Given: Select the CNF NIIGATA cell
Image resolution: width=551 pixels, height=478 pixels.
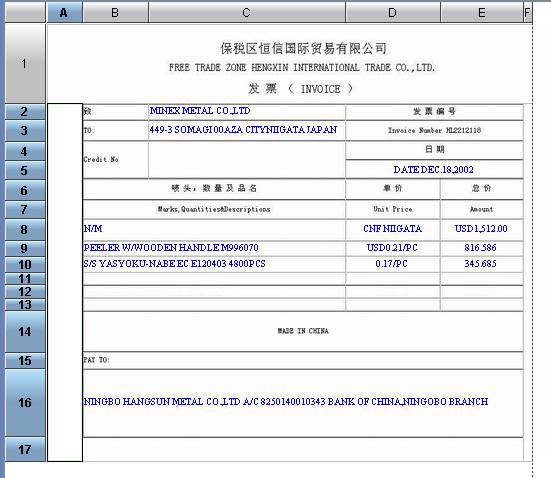Looking at the screenshot, I should pyautogui.click(x=393, y=230).
